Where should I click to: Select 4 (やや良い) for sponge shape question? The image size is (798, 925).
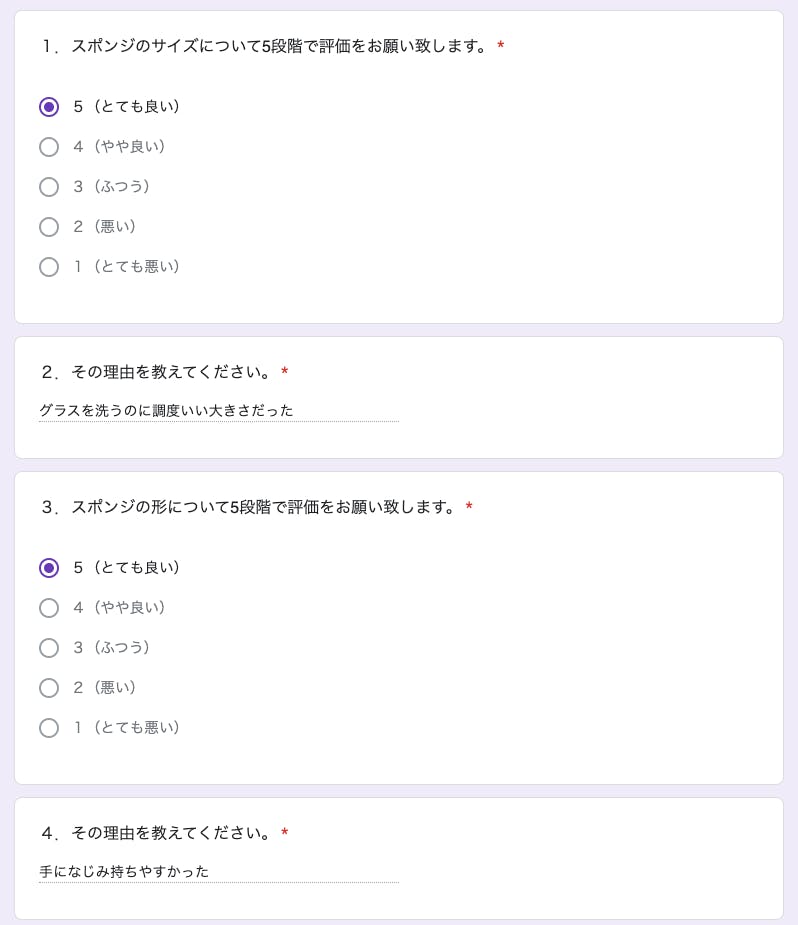coord(49,608)
